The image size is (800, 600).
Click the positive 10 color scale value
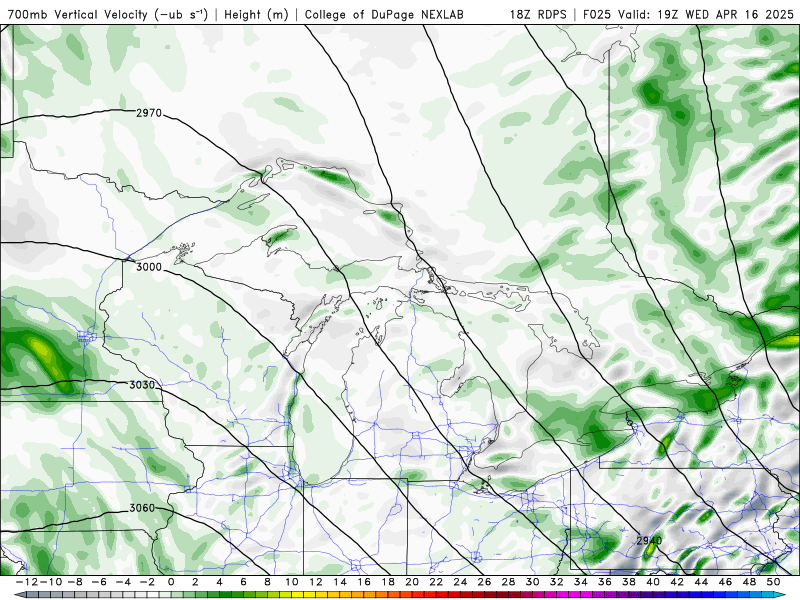tap(291, 582)
